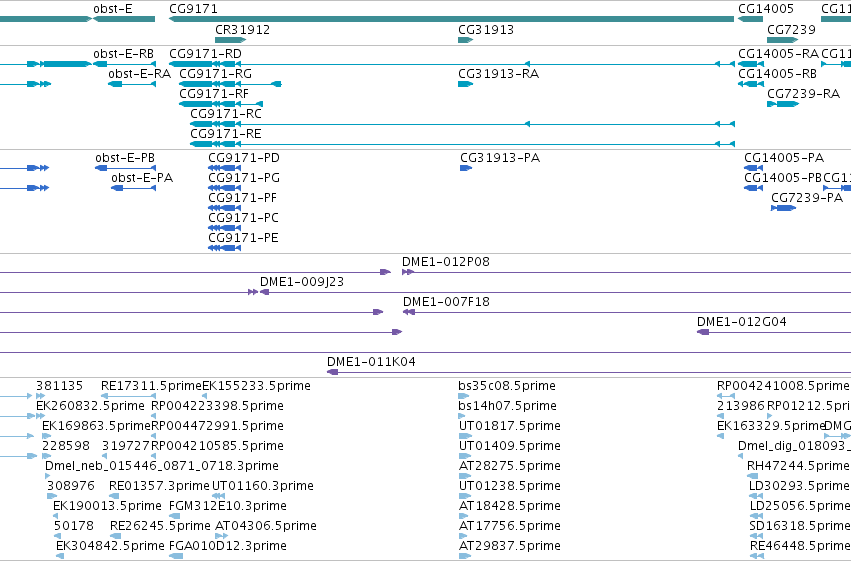The width and height of the screenshot is (851, 561).
Task: Click protein CG9171-PE
Action: tap(225, 248)
